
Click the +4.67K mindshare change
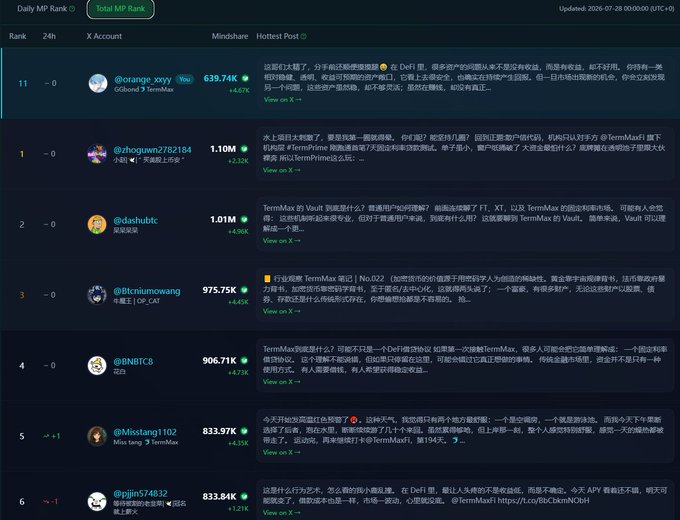(x=239, y=91)
